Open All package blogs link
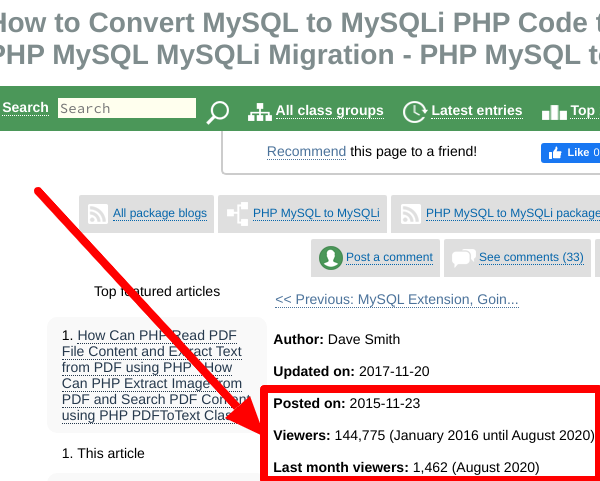This screenshot has width=600, height=481. tap(160, 213)
